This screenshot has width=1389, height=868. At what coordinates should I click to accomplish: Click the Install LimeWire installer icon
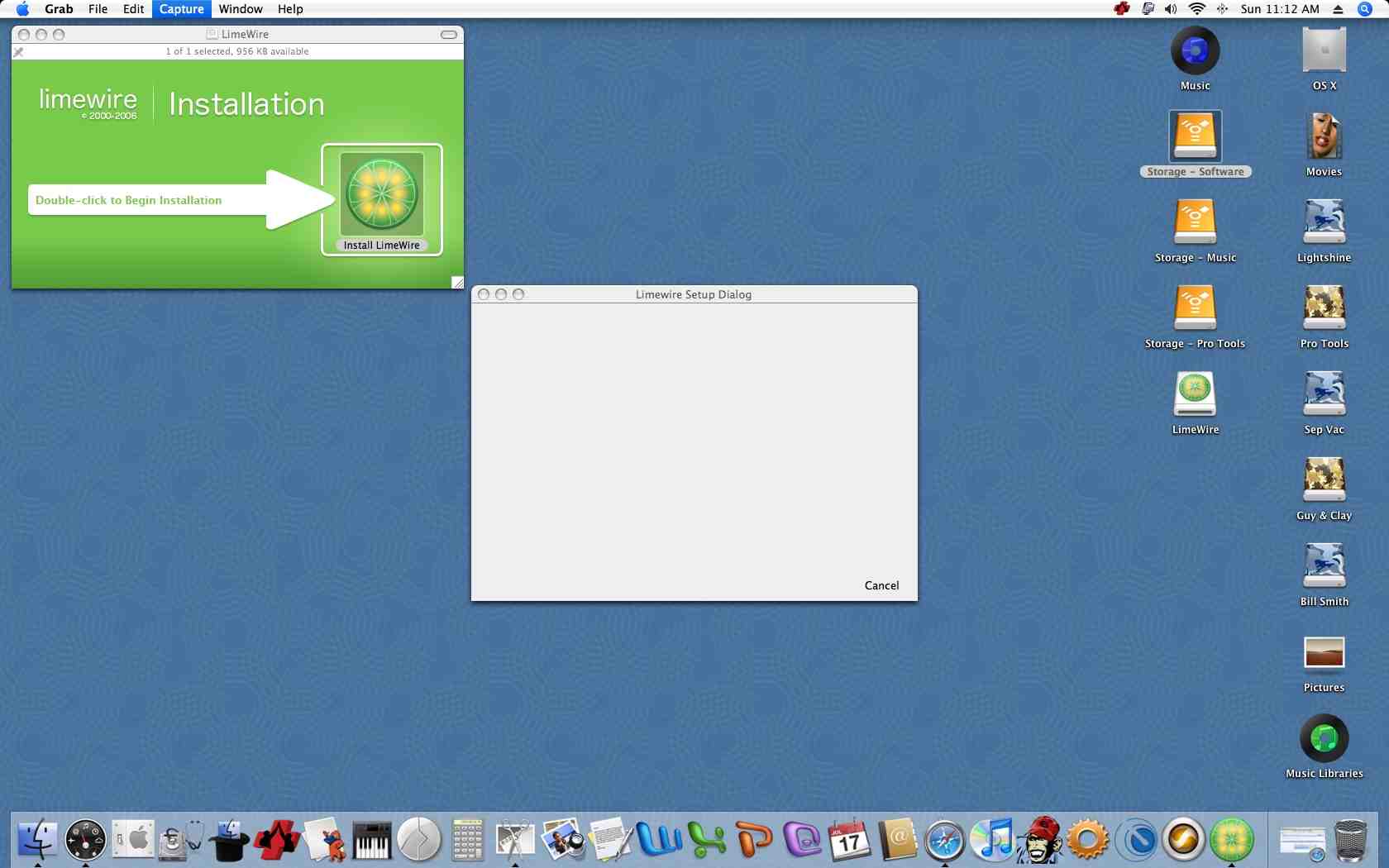pyautogui.click(x=382, y=195)
